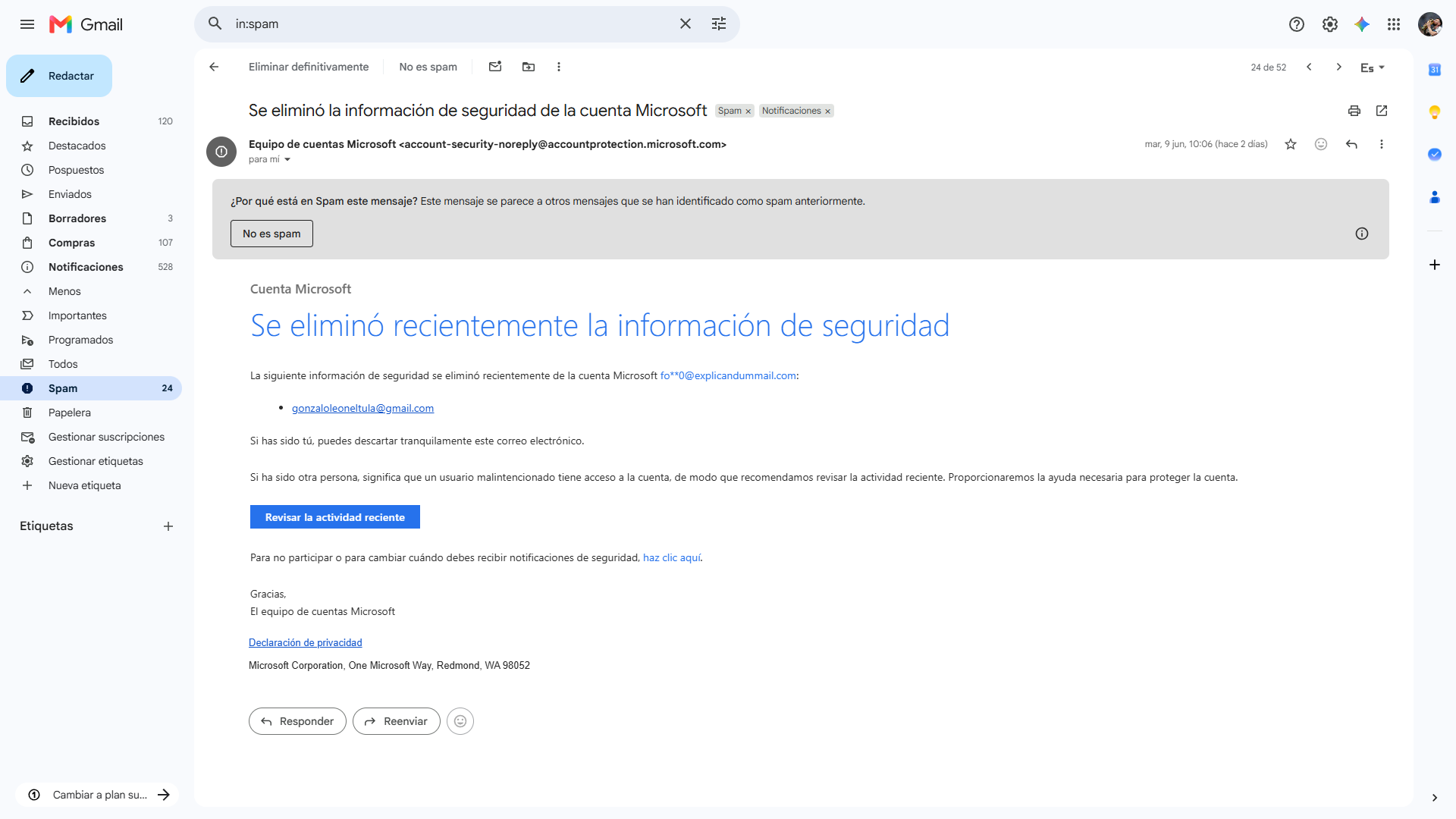The height and width of the screenshot is (819, 1456).
Task: Open the Notificaciones category in sidebar
Action: (91, 267)
